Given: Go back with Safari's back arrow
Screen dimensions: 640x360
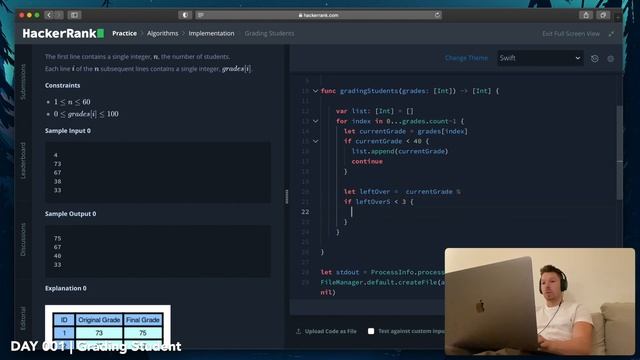Looking at the screenshot, I should click(x=49, y=15).
